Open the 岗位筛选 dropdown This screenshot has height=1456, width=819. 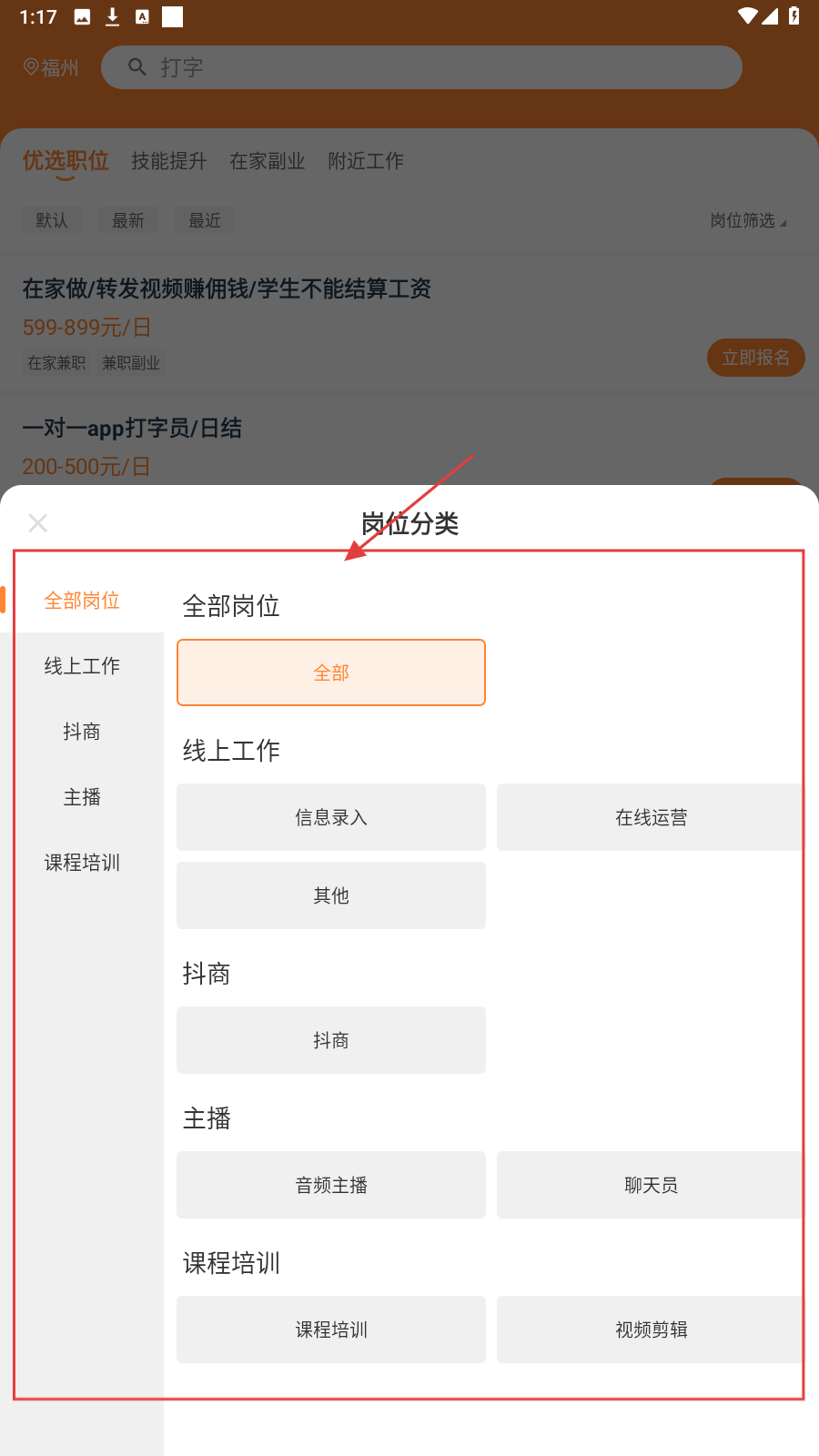click(x=748, y=220)
